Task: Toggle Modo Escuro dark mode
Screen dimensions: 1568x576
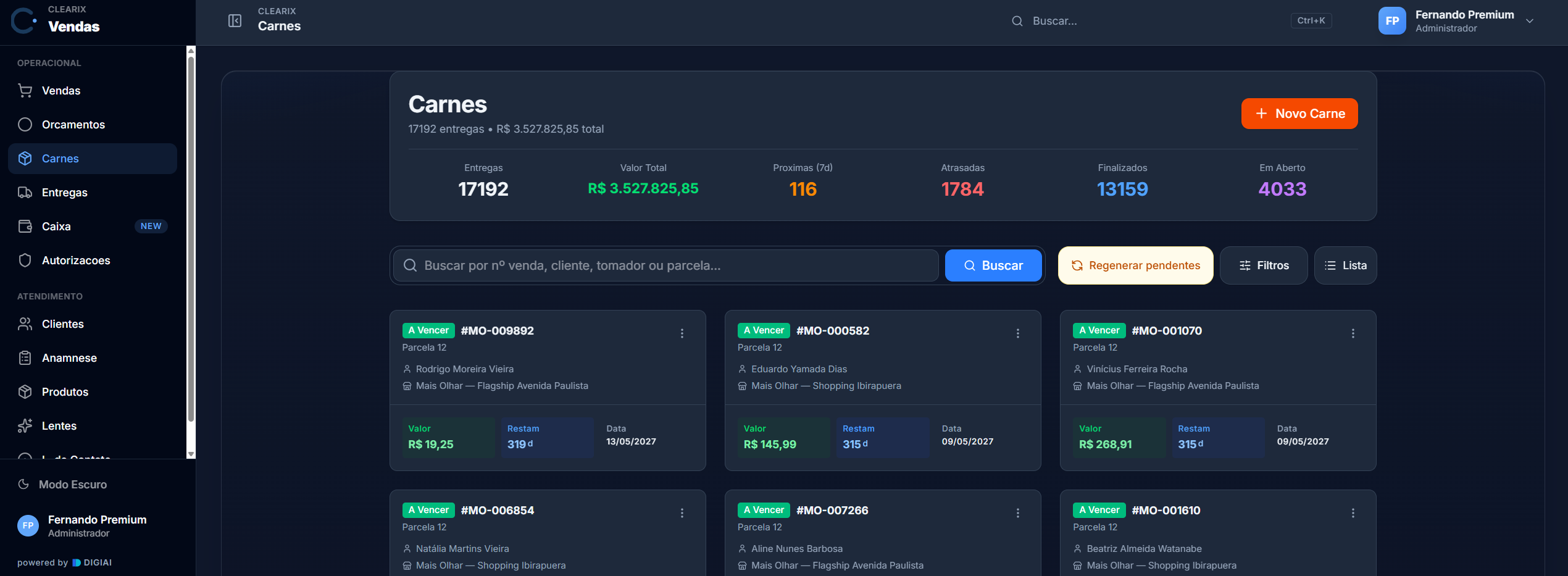Action: click(62, 485)
